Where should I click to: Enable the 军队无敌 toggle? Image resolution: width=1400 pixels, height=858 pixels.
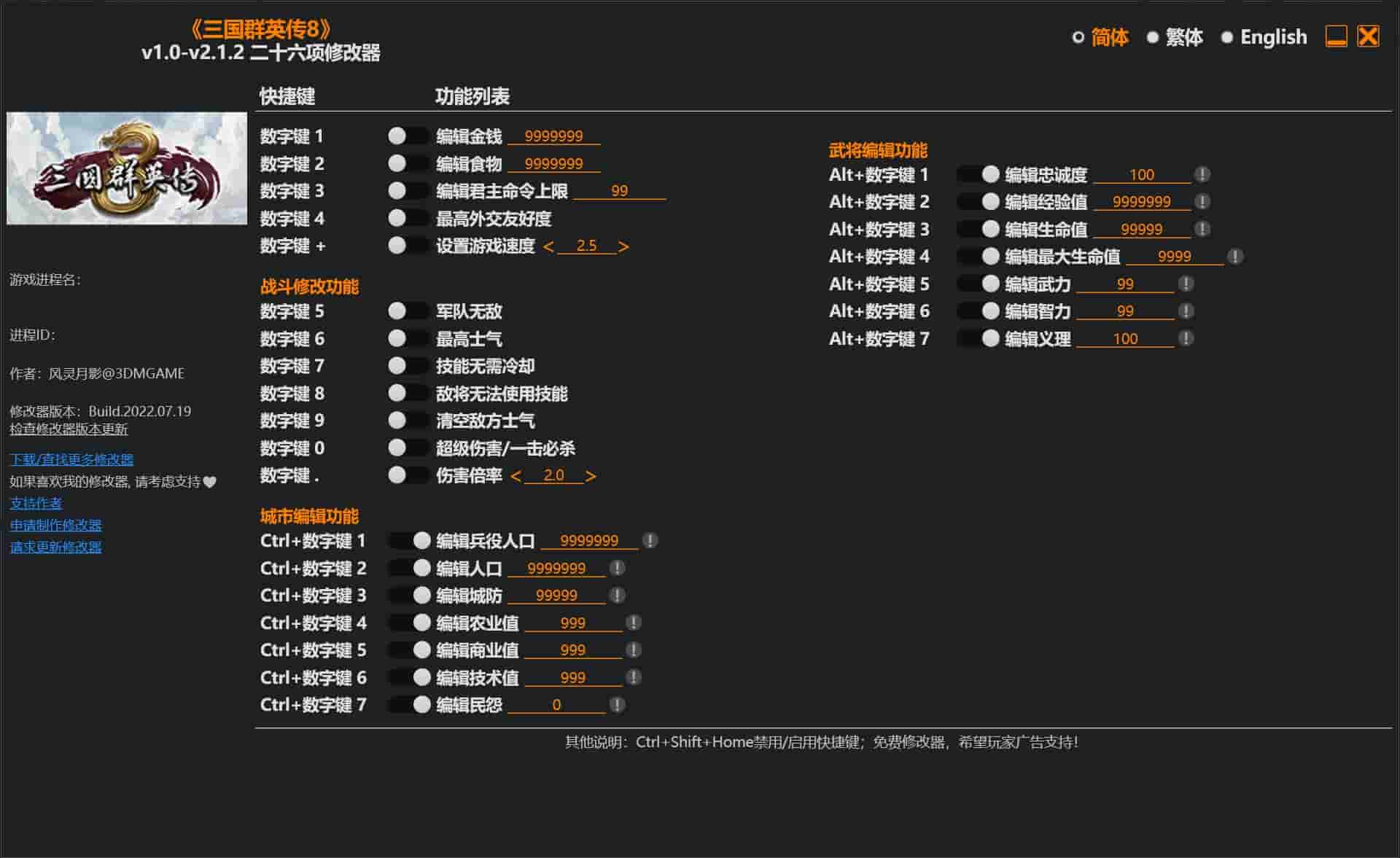(407, 312)
